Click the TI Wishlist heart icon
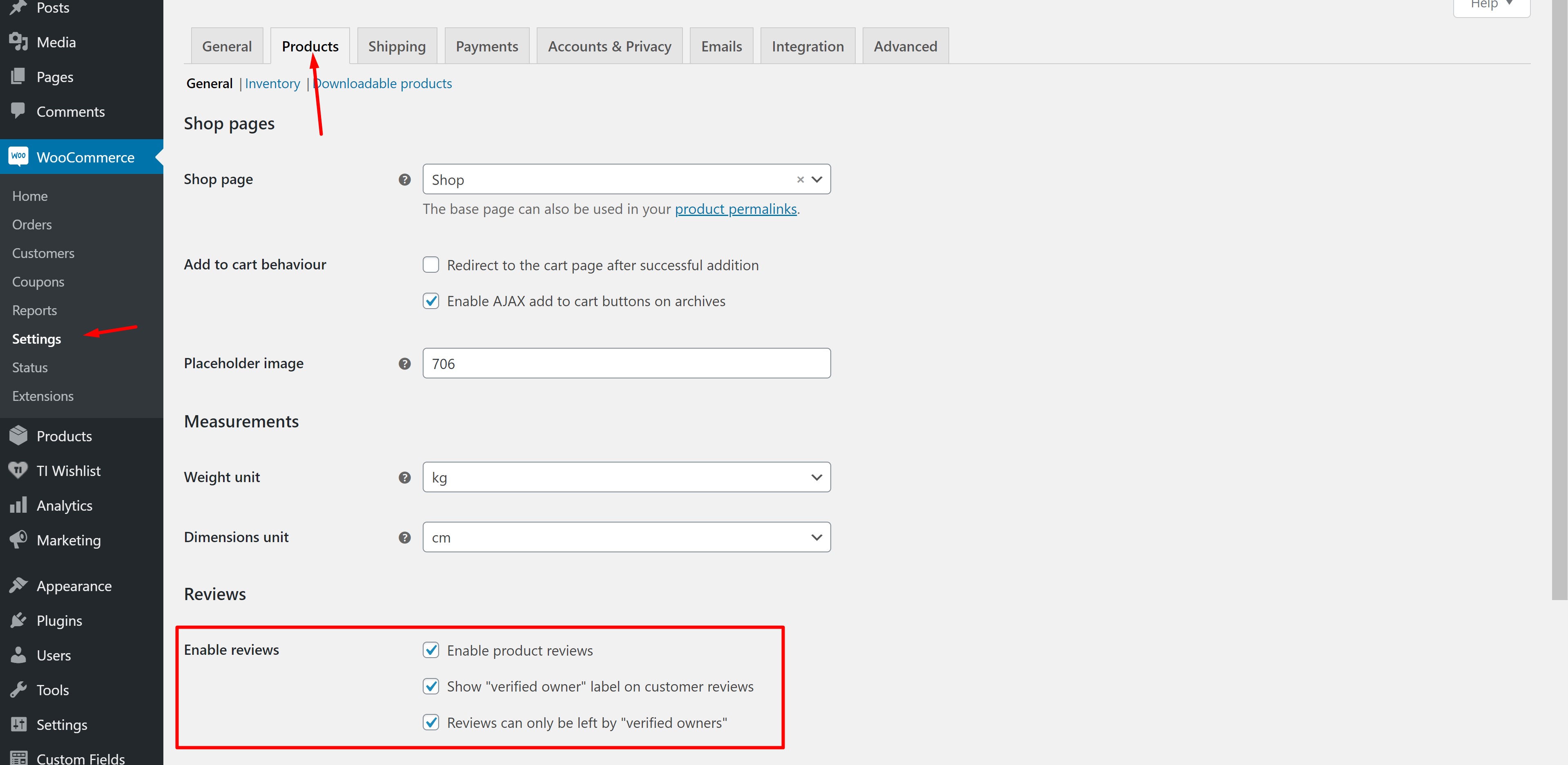The image size is (1568, 765). point(18,470)
